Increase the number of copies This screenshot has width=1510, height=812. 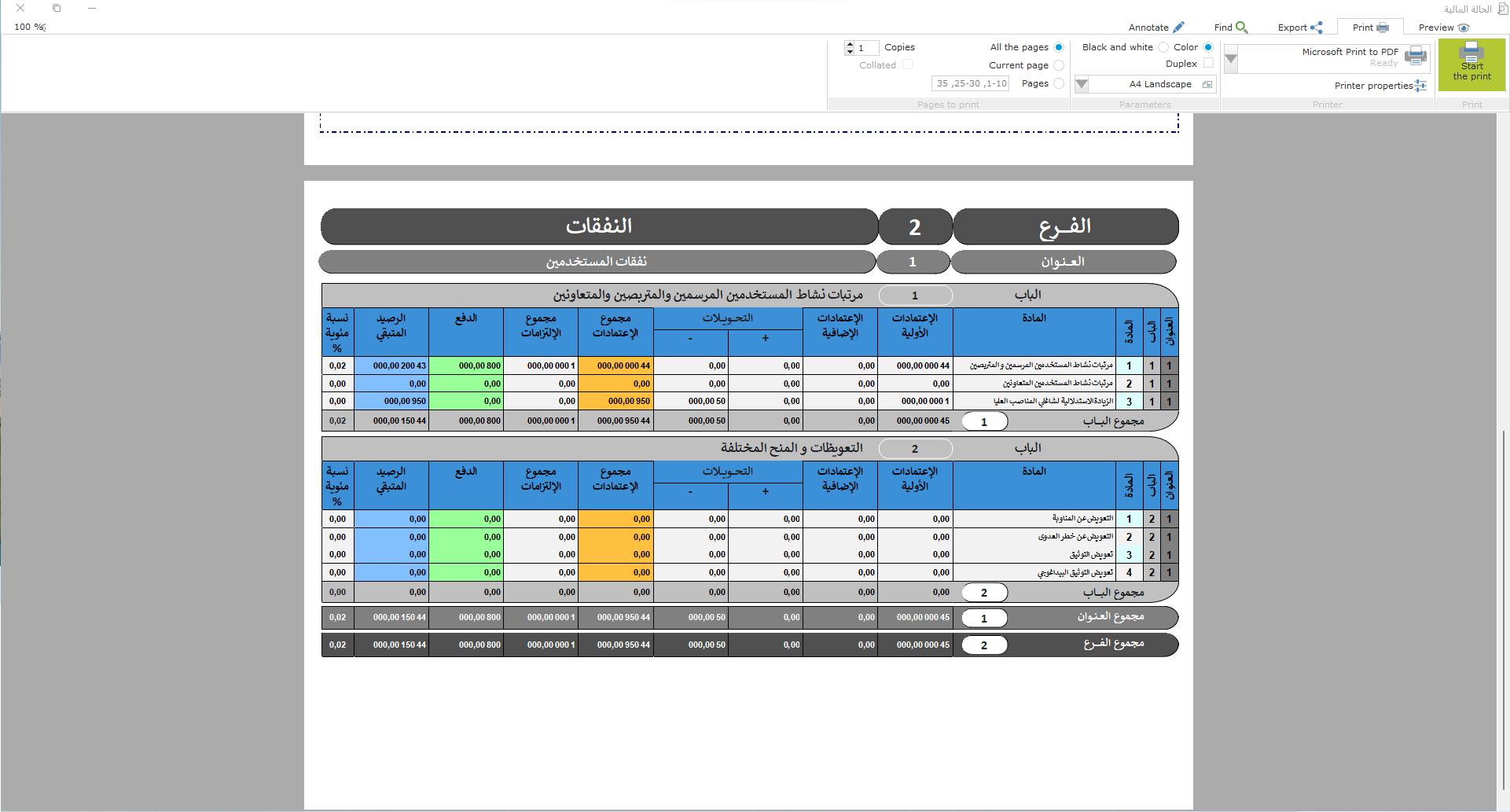point(850,44)
